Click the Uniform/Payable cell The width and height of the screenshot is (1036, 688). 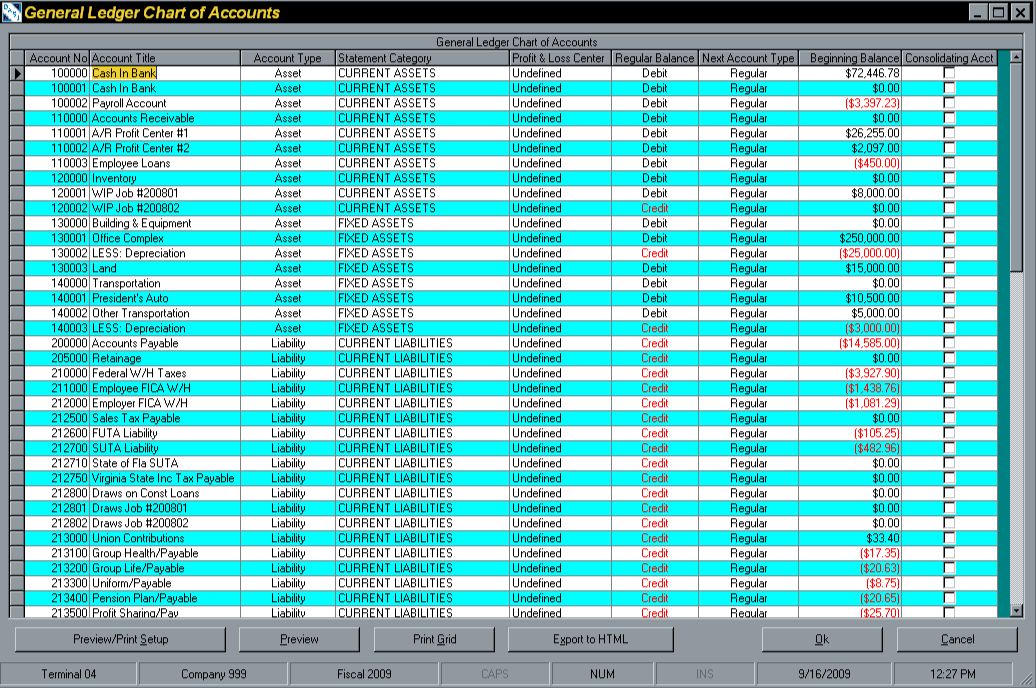coord(165,583)
